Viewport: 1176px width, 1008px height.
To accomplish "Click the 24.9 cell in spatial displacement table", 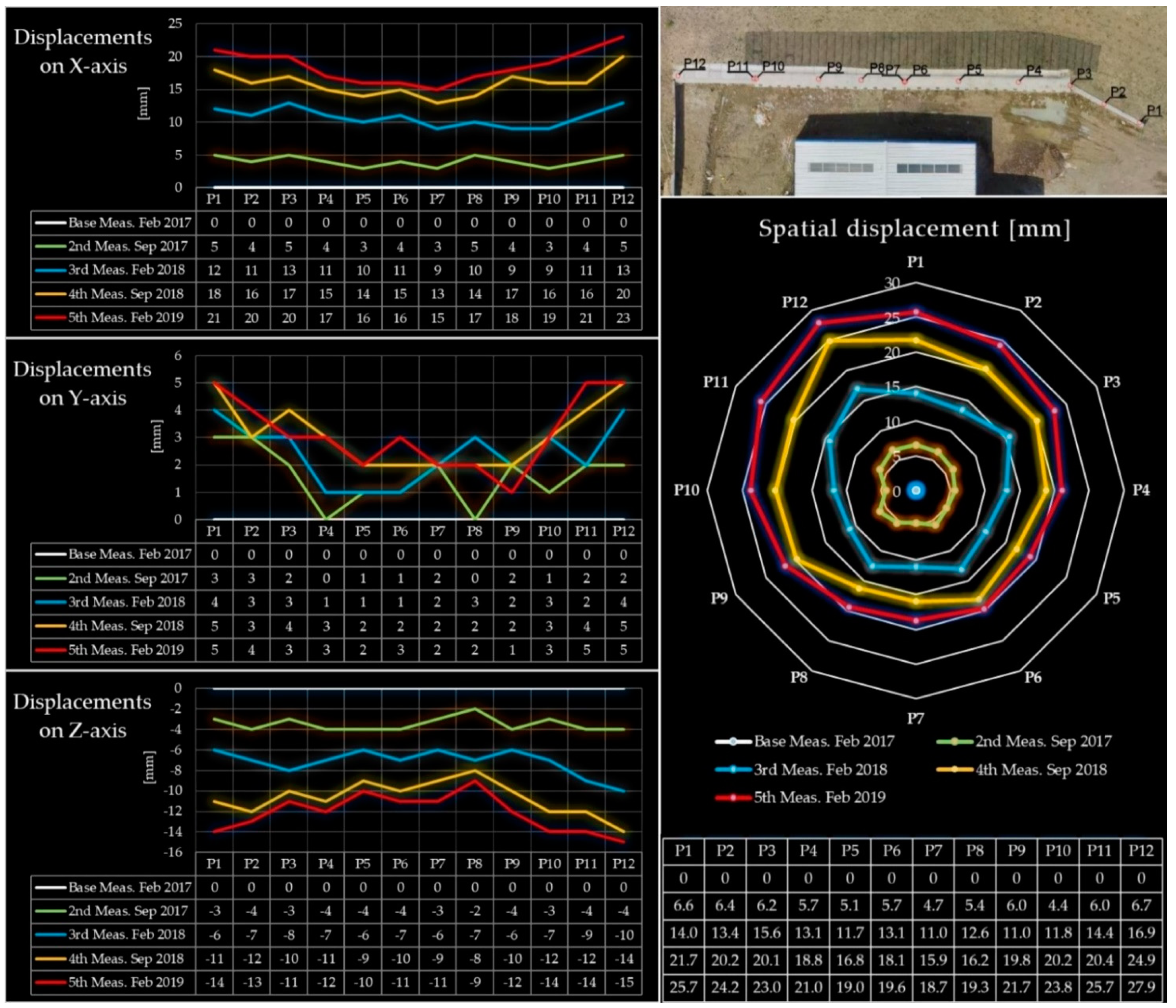I will click(x=1141, y=960).
